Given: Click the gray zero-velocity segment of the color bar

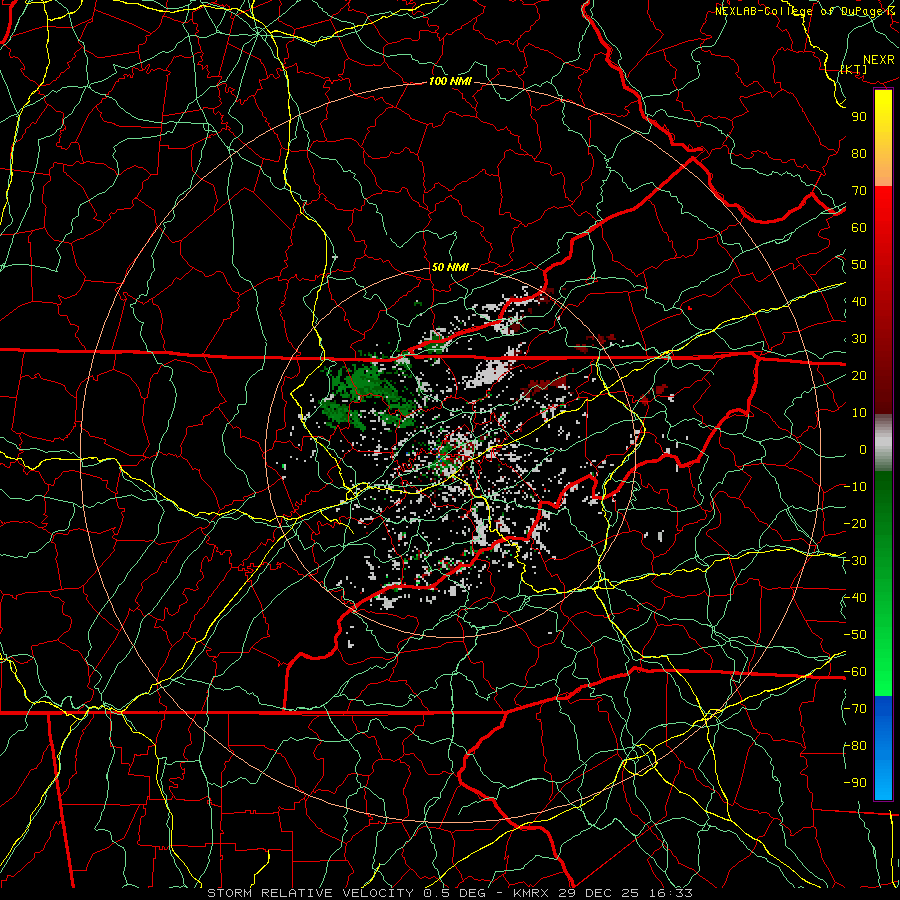Looking at the screenshot, I should click(883, 443).
